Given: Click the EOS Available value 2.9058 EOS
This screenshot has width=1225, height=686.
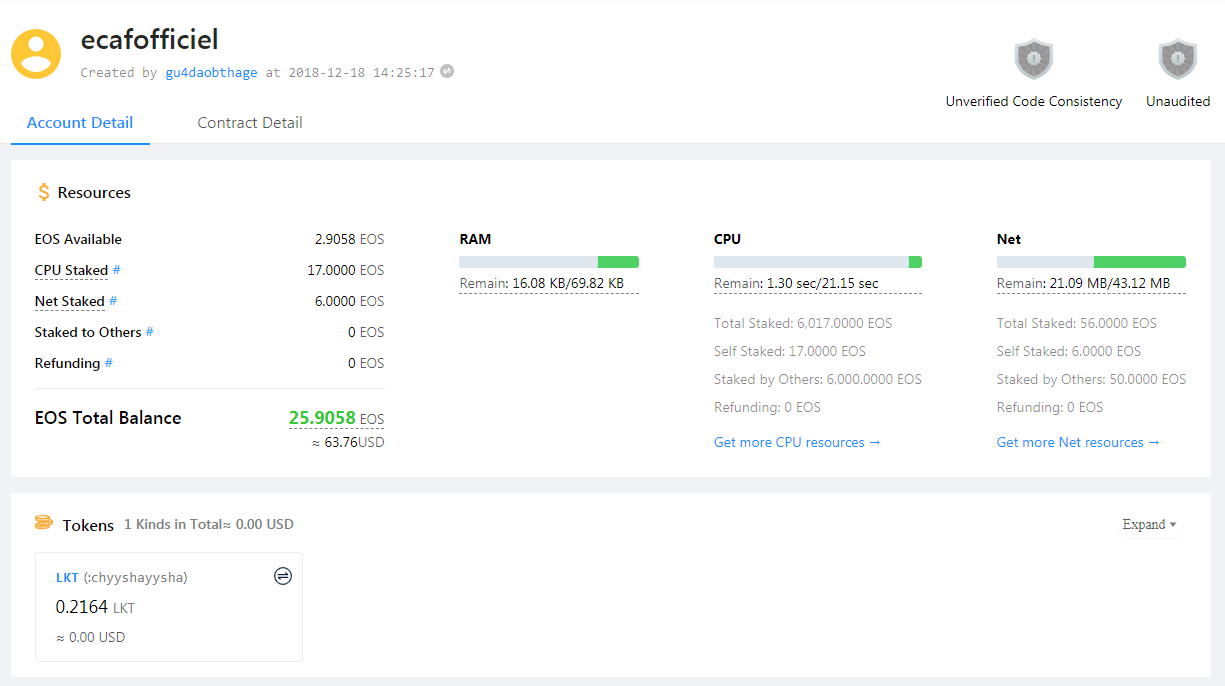Looking at the screenshot, I should (x=349, y=239).
